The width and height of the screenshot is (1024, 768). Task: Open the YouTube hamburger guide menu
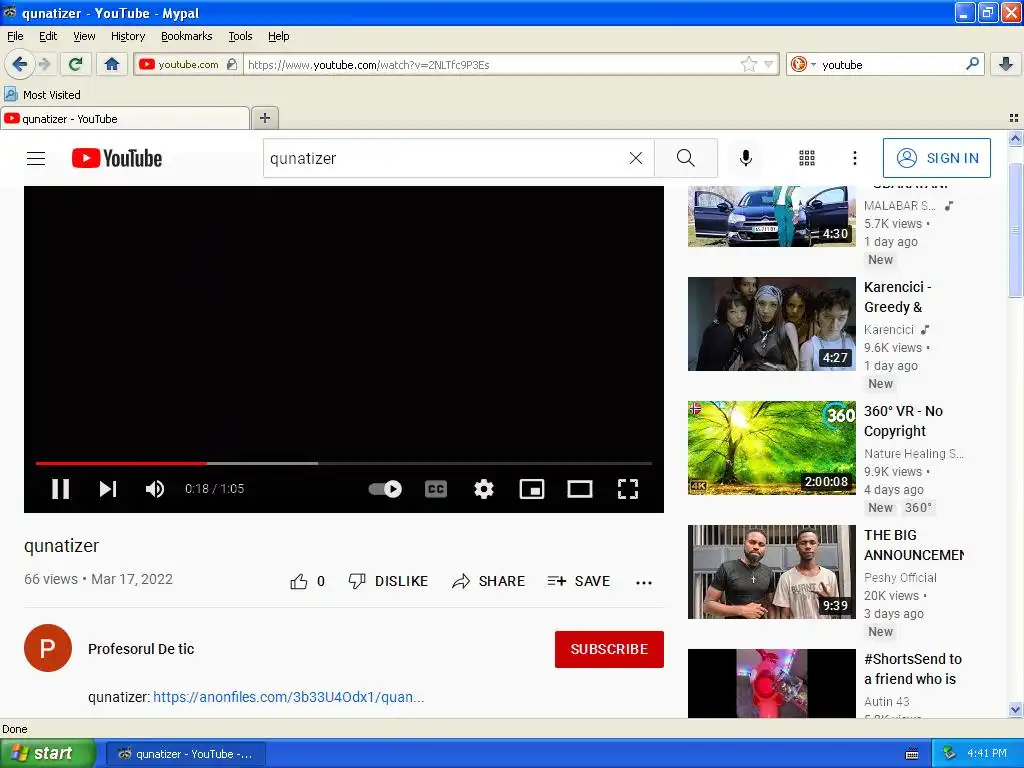(36, 158)
